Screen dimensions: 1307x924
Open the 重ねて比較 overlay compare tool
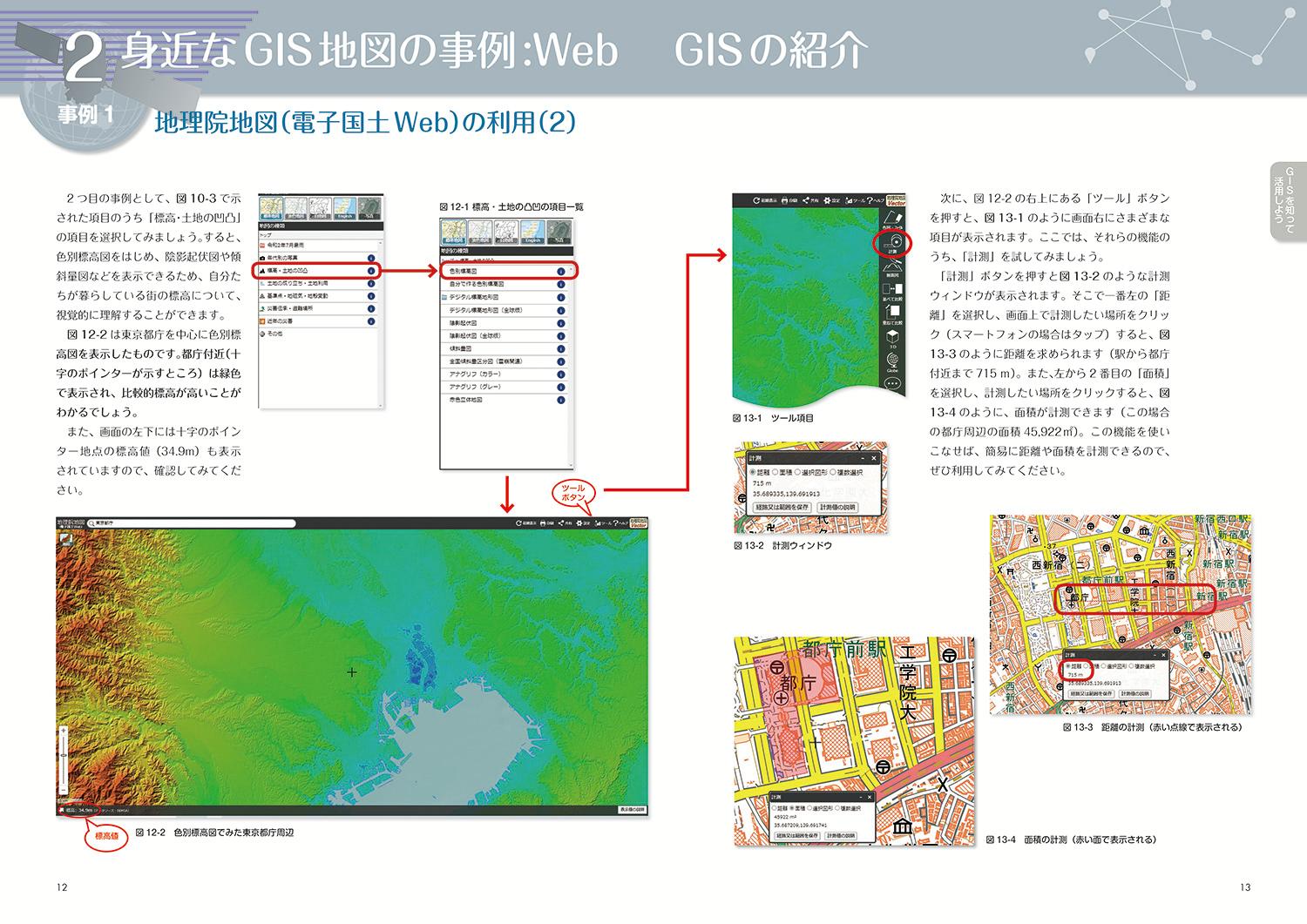[893, 314]
